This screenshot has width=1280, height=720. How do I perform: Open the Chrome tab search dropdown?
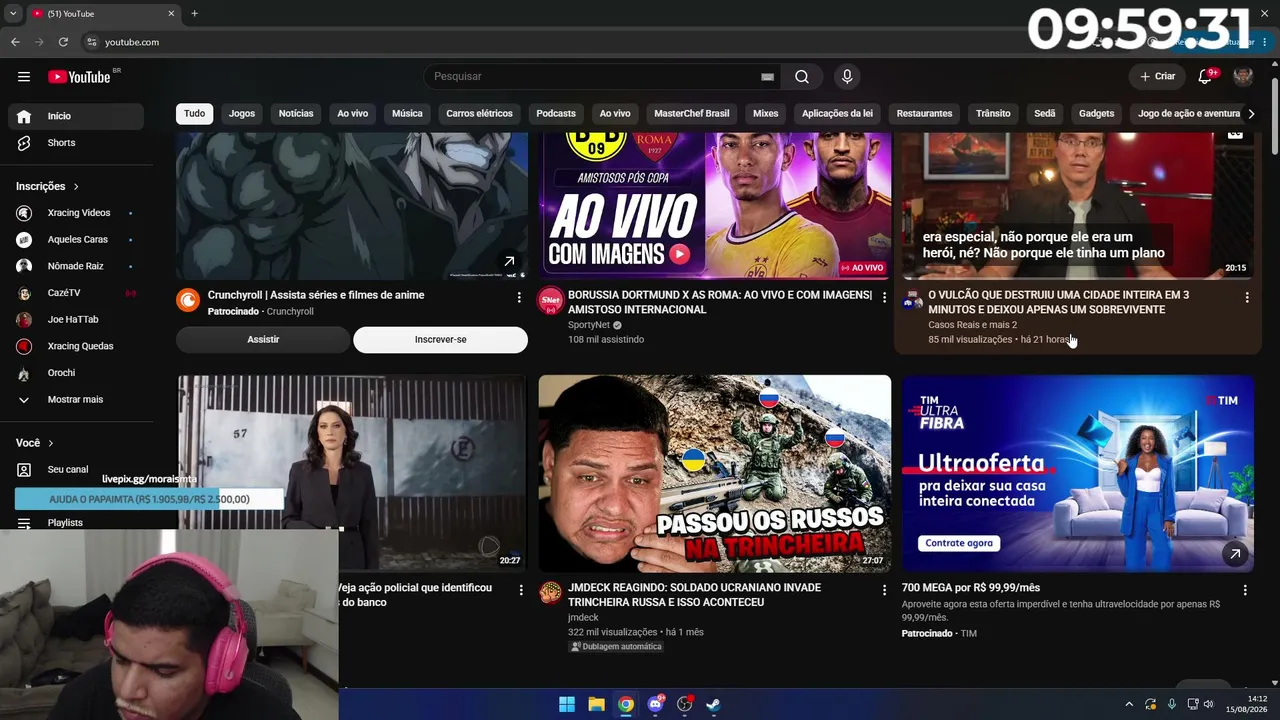click(x=14, y=14)
